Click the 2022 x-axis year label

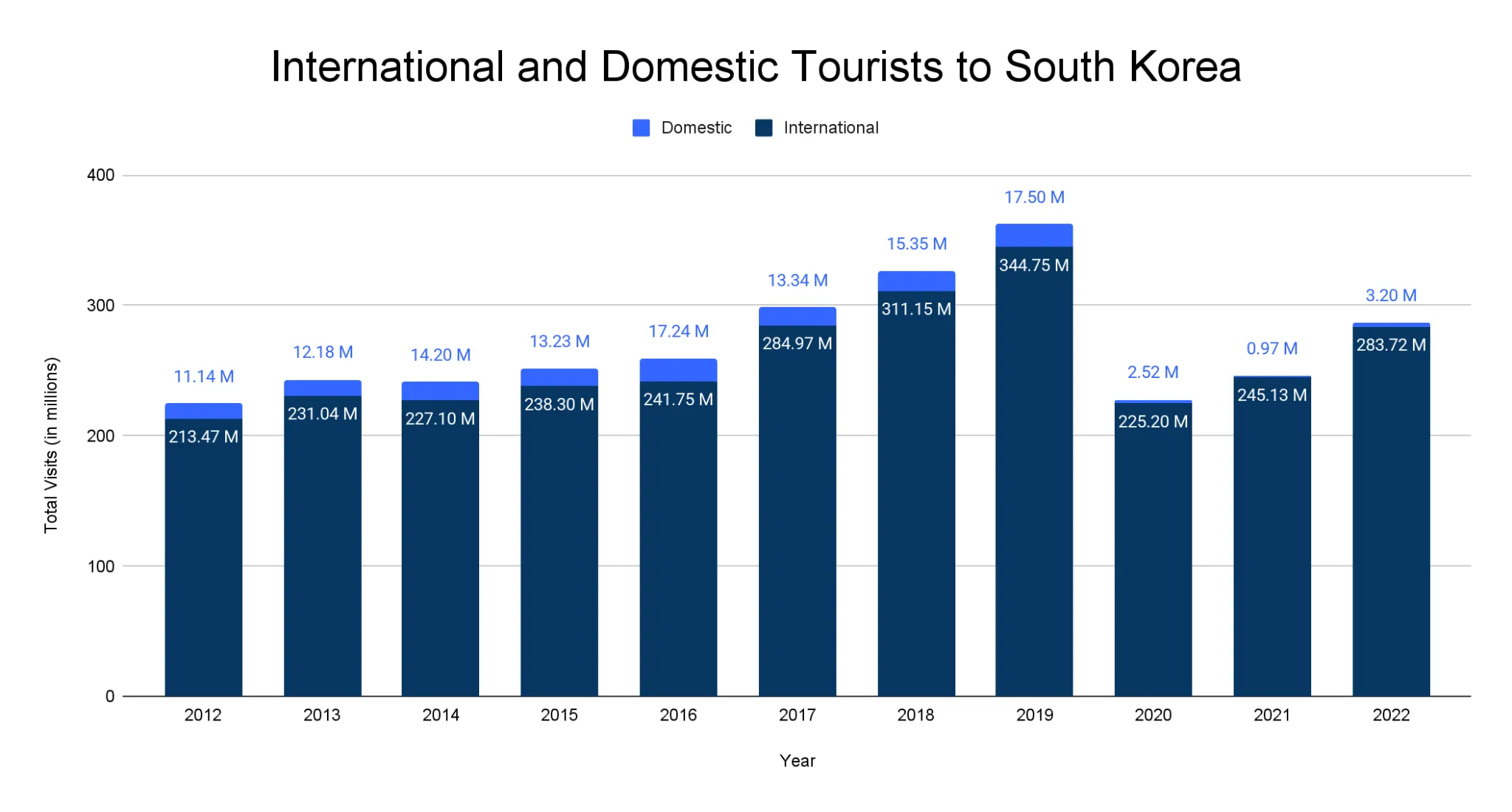click(1391, 715)
